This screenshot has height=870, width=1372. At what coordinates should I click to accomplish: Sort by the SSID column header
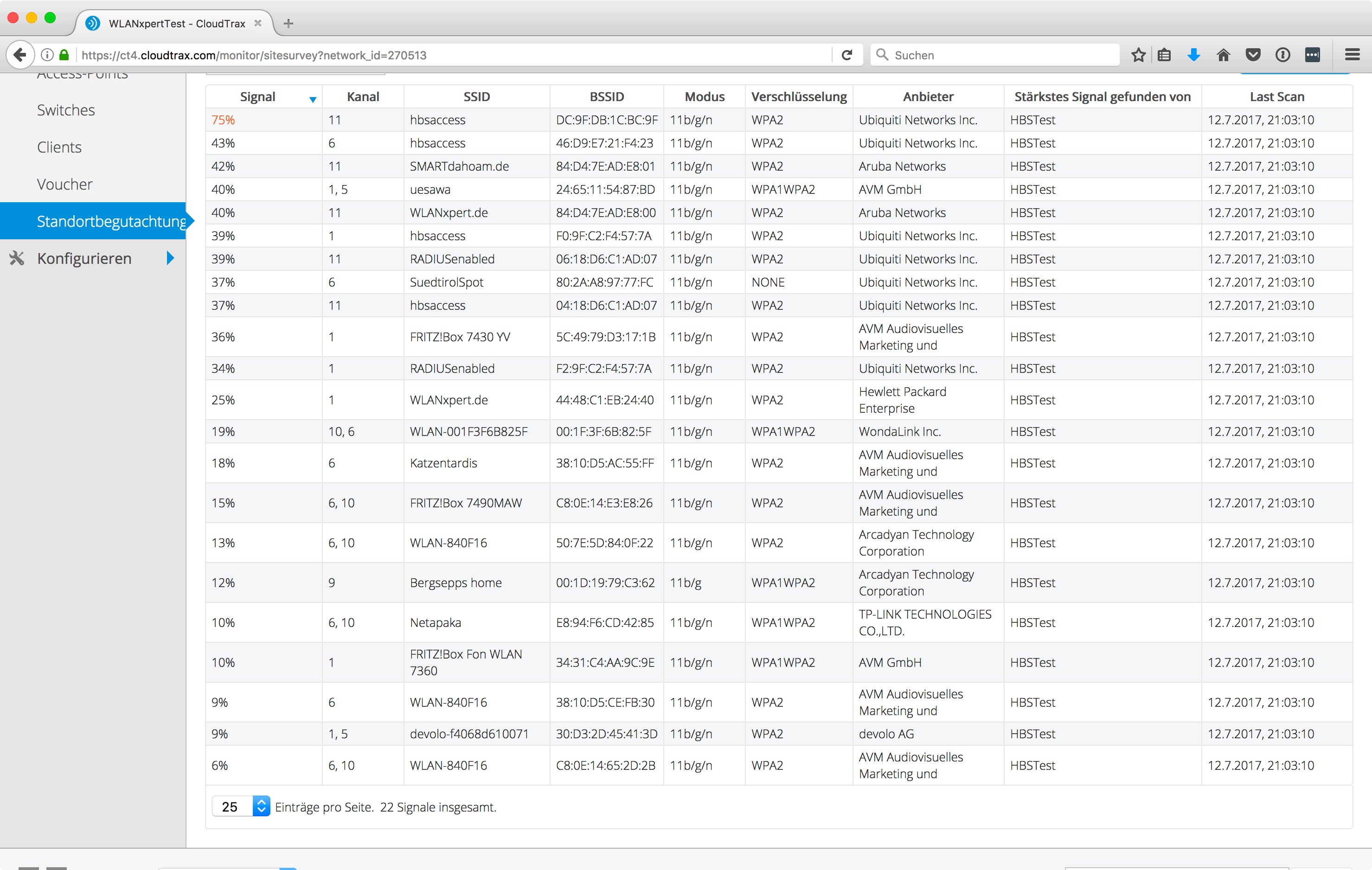pos(476,96)
